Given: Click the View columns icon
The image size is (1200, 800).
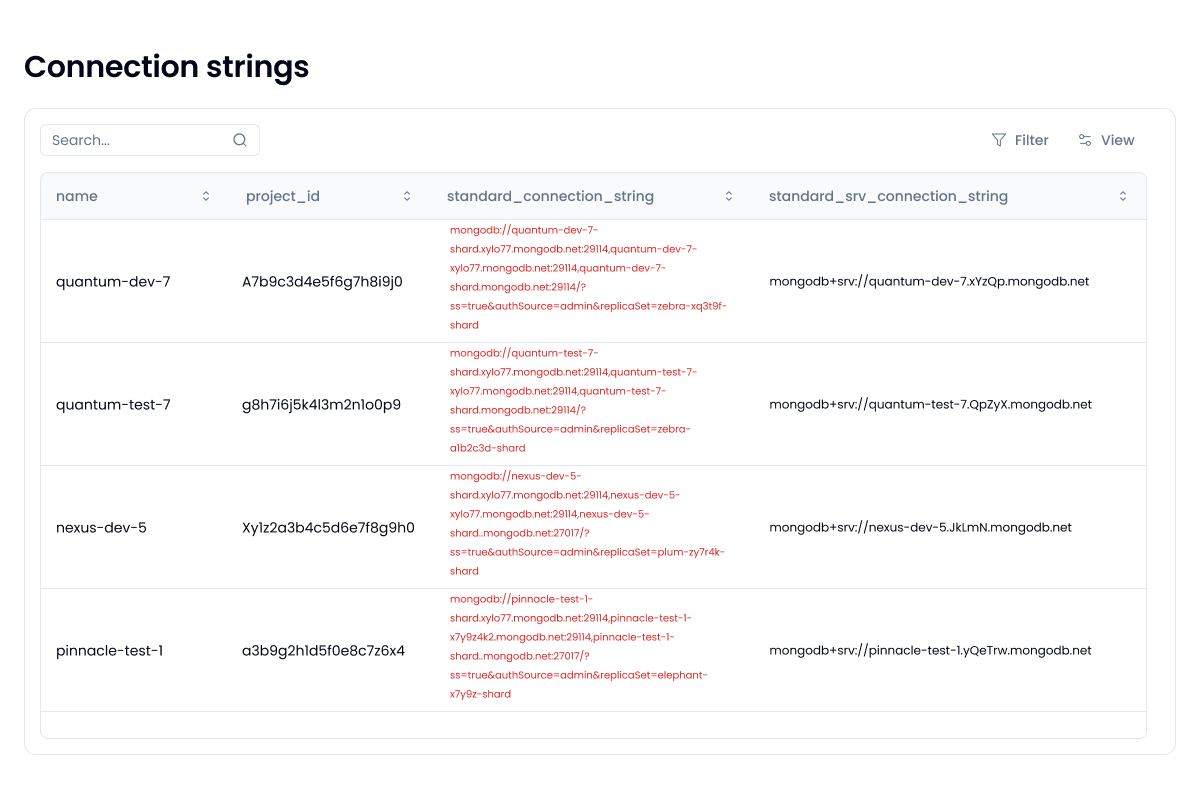Looking at the screenshot, I should pos(1085,140).
